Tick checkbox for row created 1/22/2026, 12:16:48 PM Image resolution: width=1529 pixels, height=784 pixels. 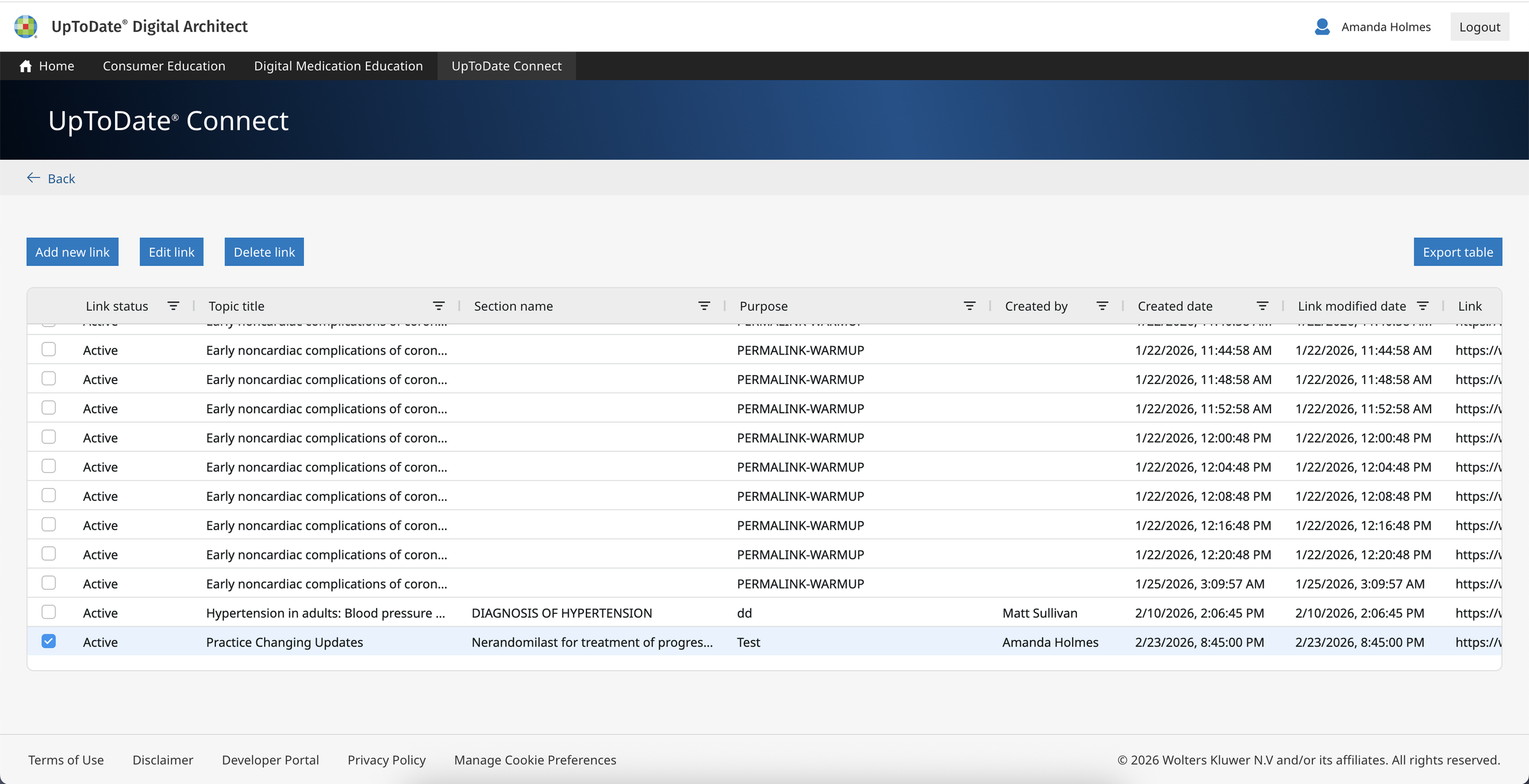(x=48, y=525)
